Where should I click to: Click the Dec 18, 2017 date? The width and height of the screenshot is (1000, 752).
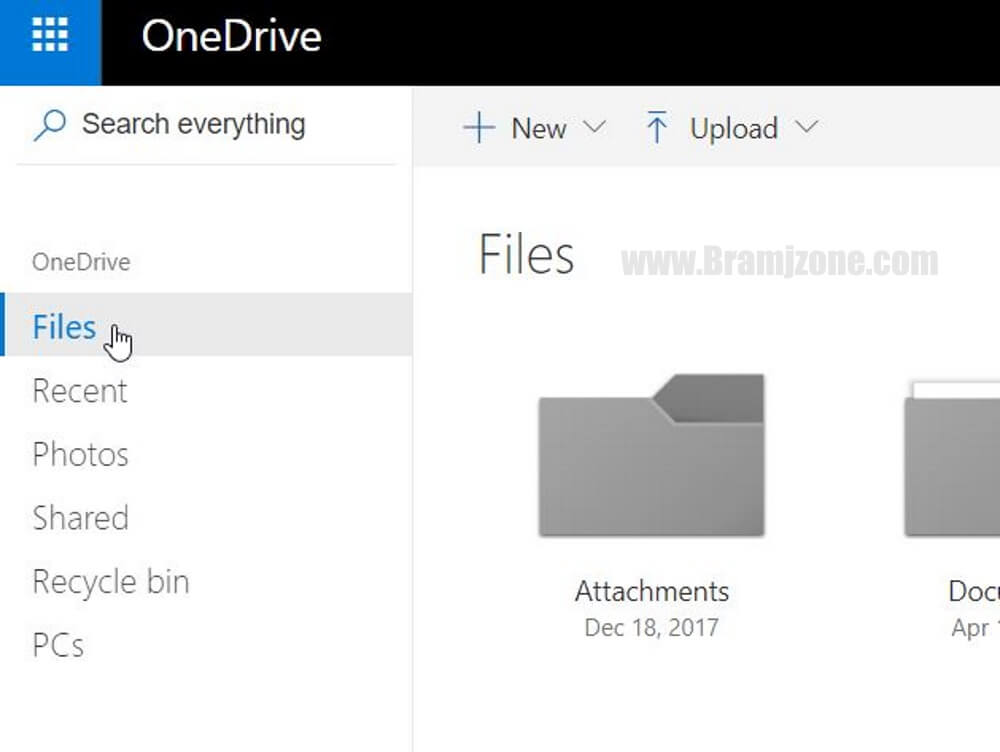[651, 628]
